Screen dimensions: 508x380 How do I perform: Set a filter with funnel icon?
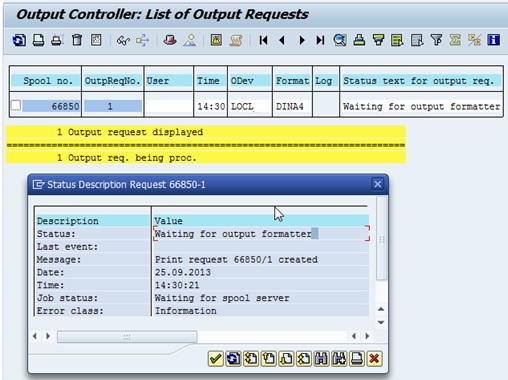tap(436, 40)
